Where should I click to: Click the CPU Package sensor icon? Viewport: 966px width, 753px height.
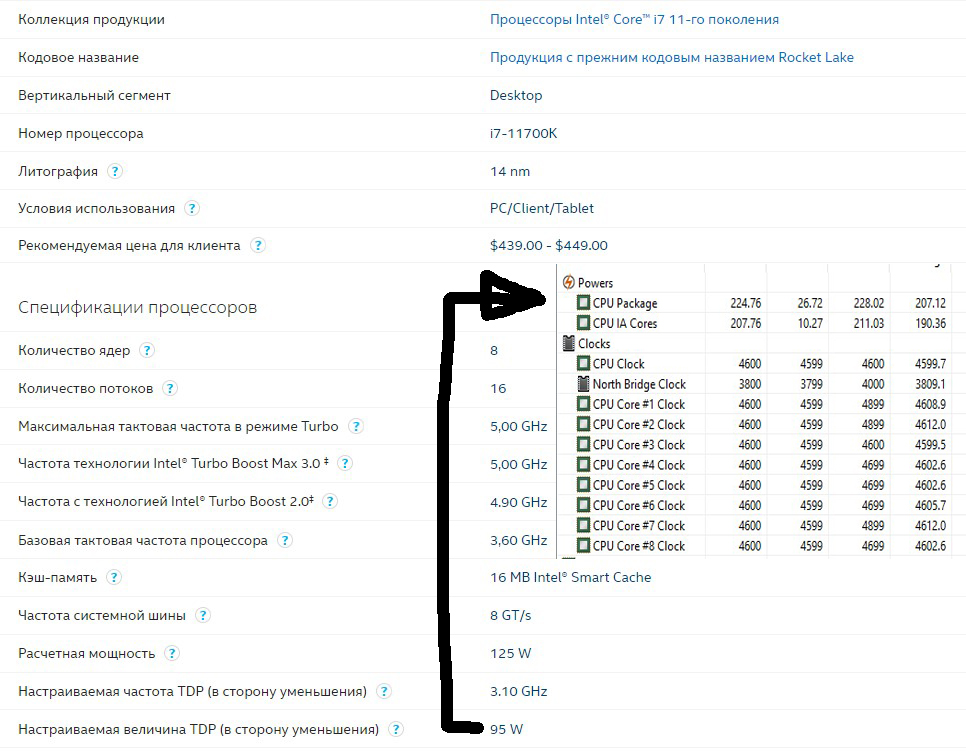coord(583,303)
